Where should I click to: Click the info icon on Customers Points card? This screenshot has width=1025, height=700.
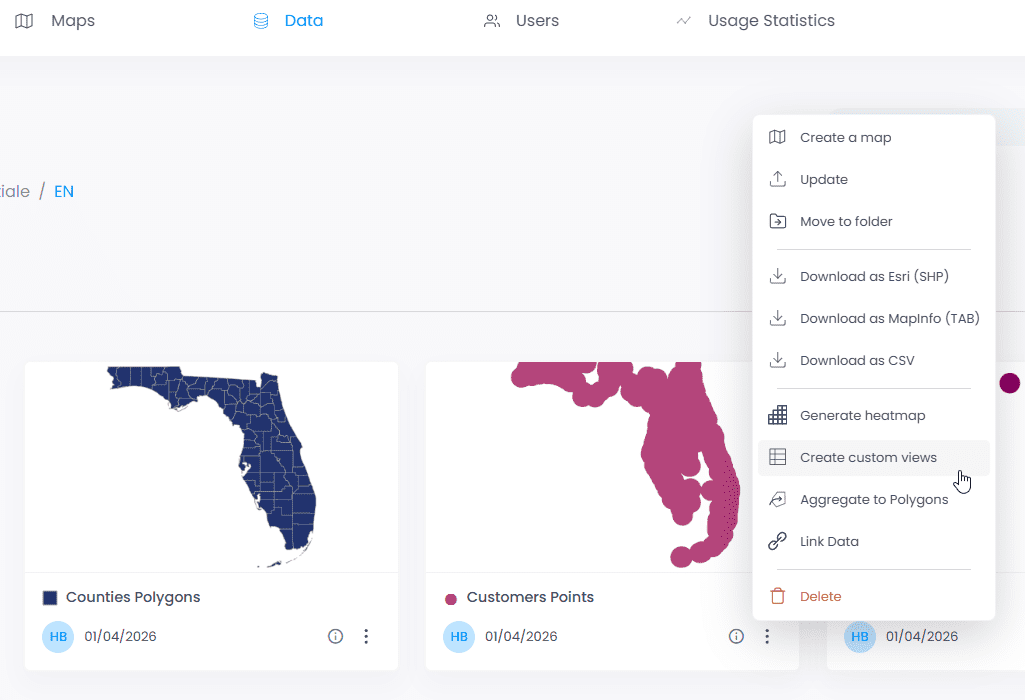click(x=736, y=636)
